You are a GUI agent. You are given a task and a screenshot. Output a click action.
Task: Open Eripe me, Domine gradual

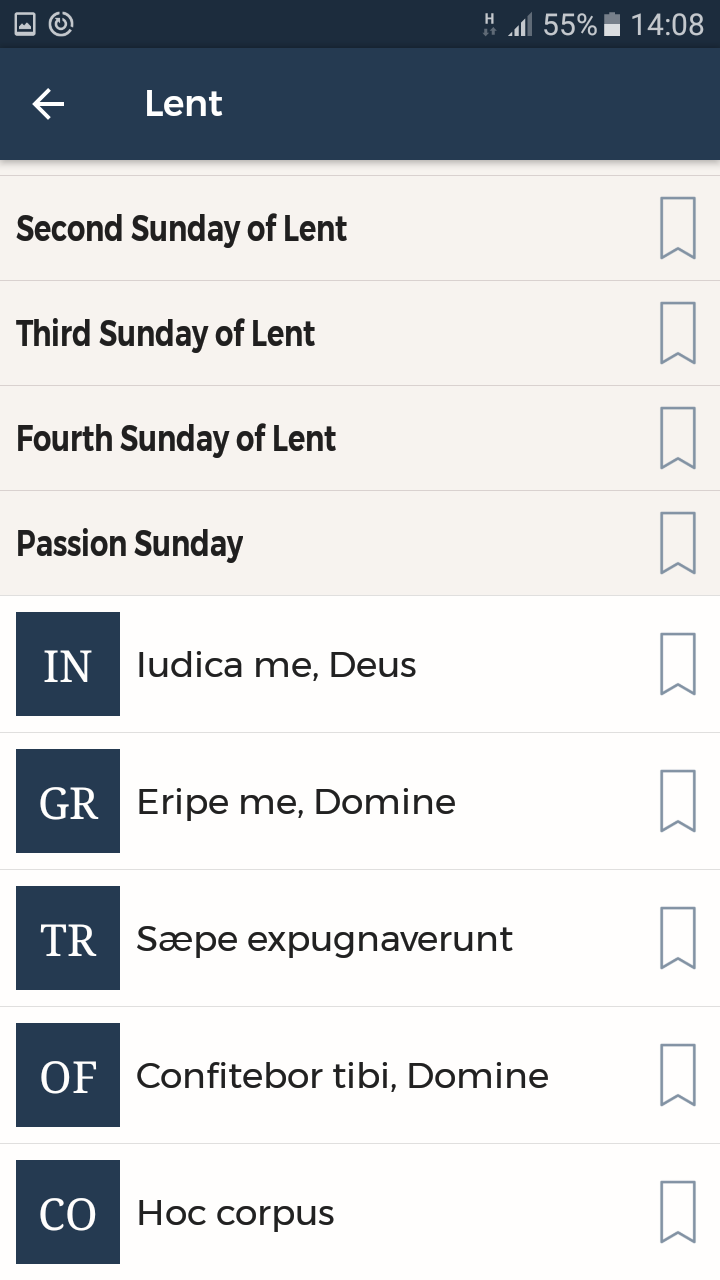point(296,802)
